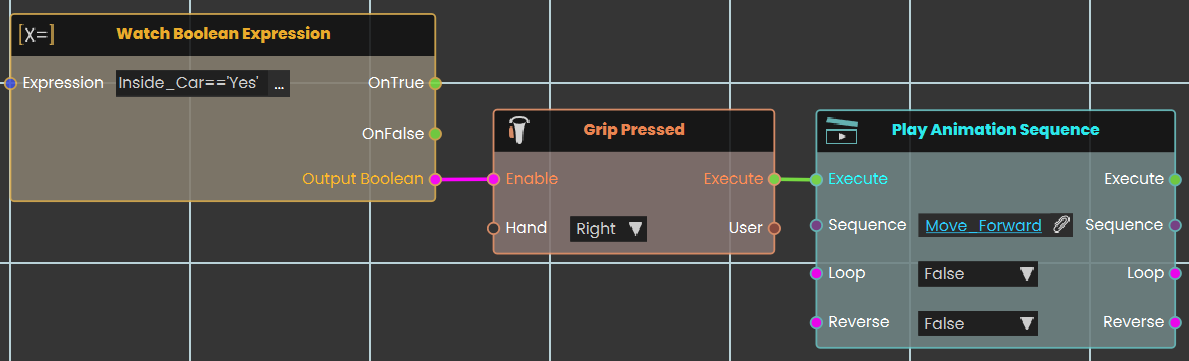The width and height of the screenshot is (1189, 361).
Task: Click the Play Animation Sequence clapperboard icon
Action: tap(841, 130)
